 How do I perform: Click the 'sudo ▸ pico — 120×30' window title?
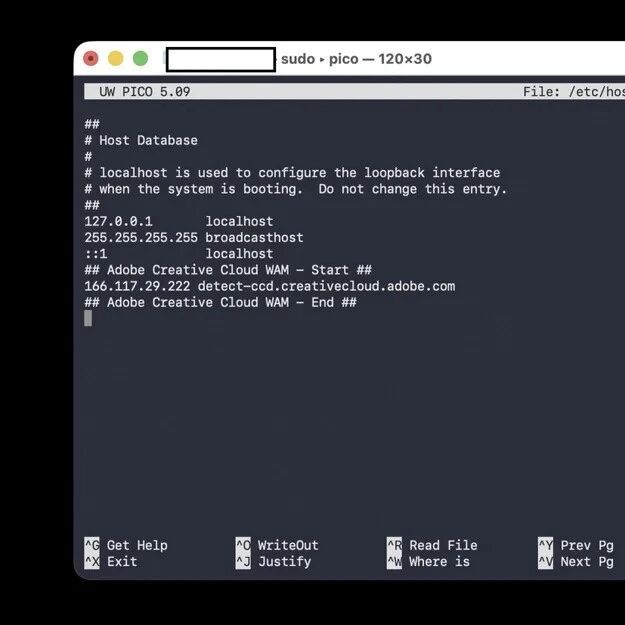356,59
